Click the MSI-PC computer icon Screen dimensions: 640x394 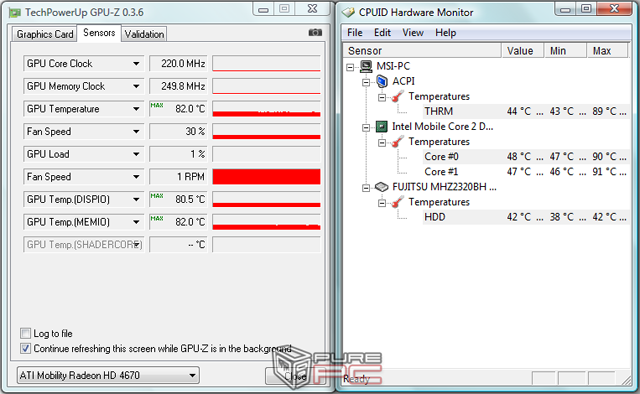366,66
